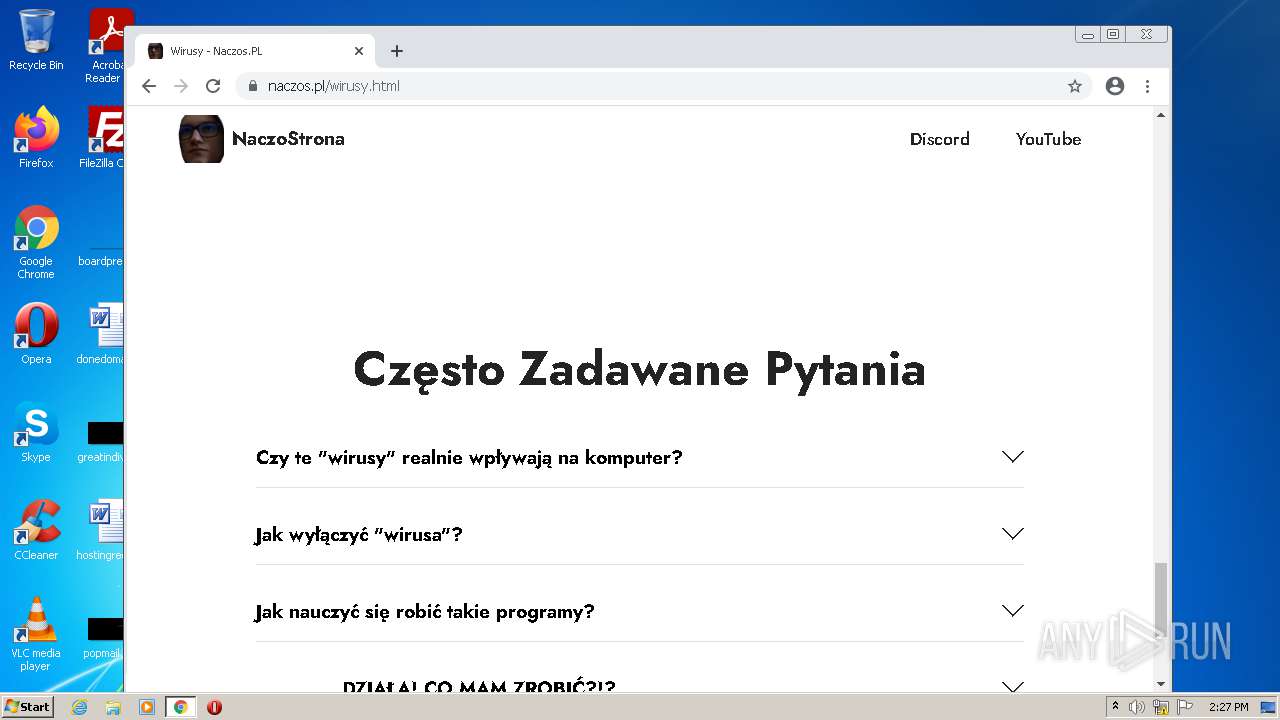Image resolution: width=1280 pixels, height=720 pixels.
Task: Open a new tab with plus button
Action: (397, 51)
